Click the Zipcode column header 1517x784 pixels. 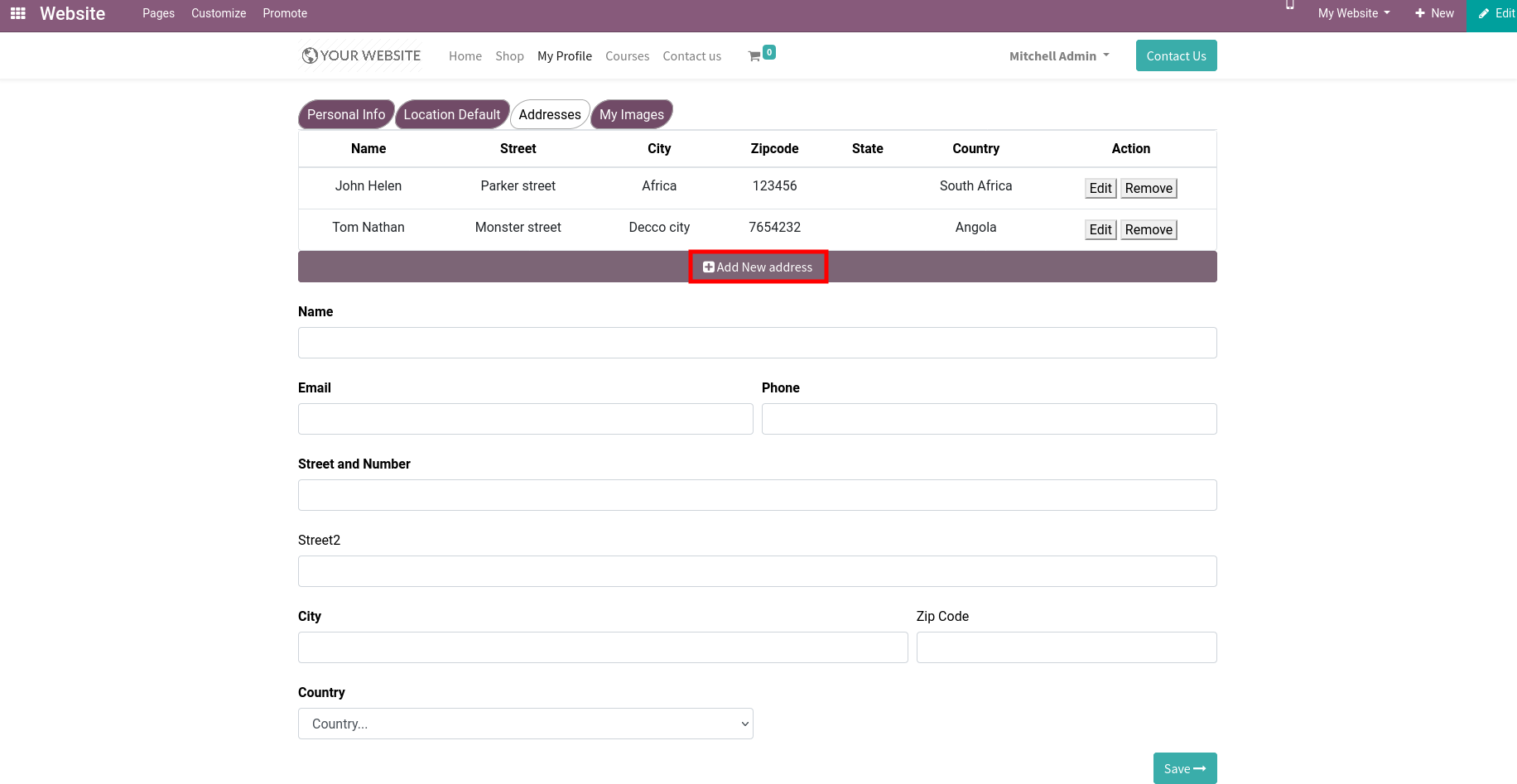pos(774,149)
